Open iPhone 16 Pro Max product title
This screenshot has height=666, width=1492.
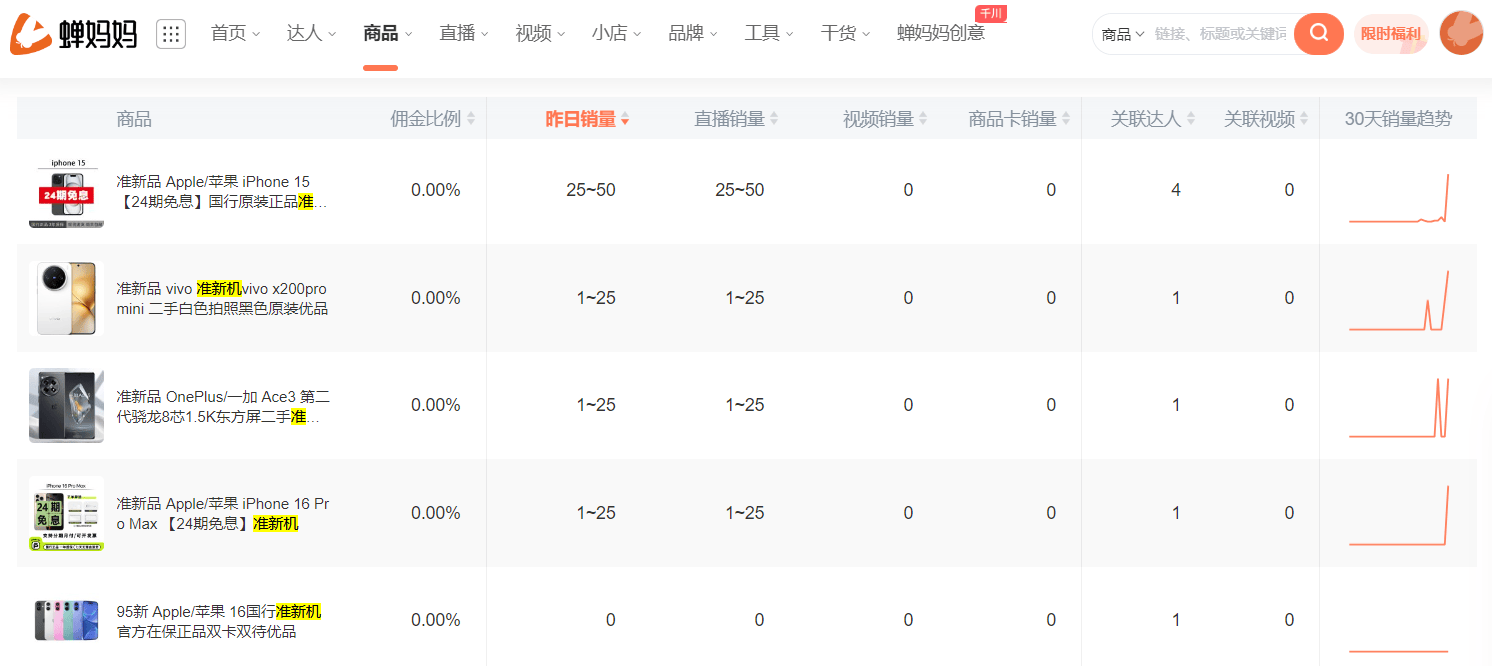pyautogui.click(x=222, y=513)
